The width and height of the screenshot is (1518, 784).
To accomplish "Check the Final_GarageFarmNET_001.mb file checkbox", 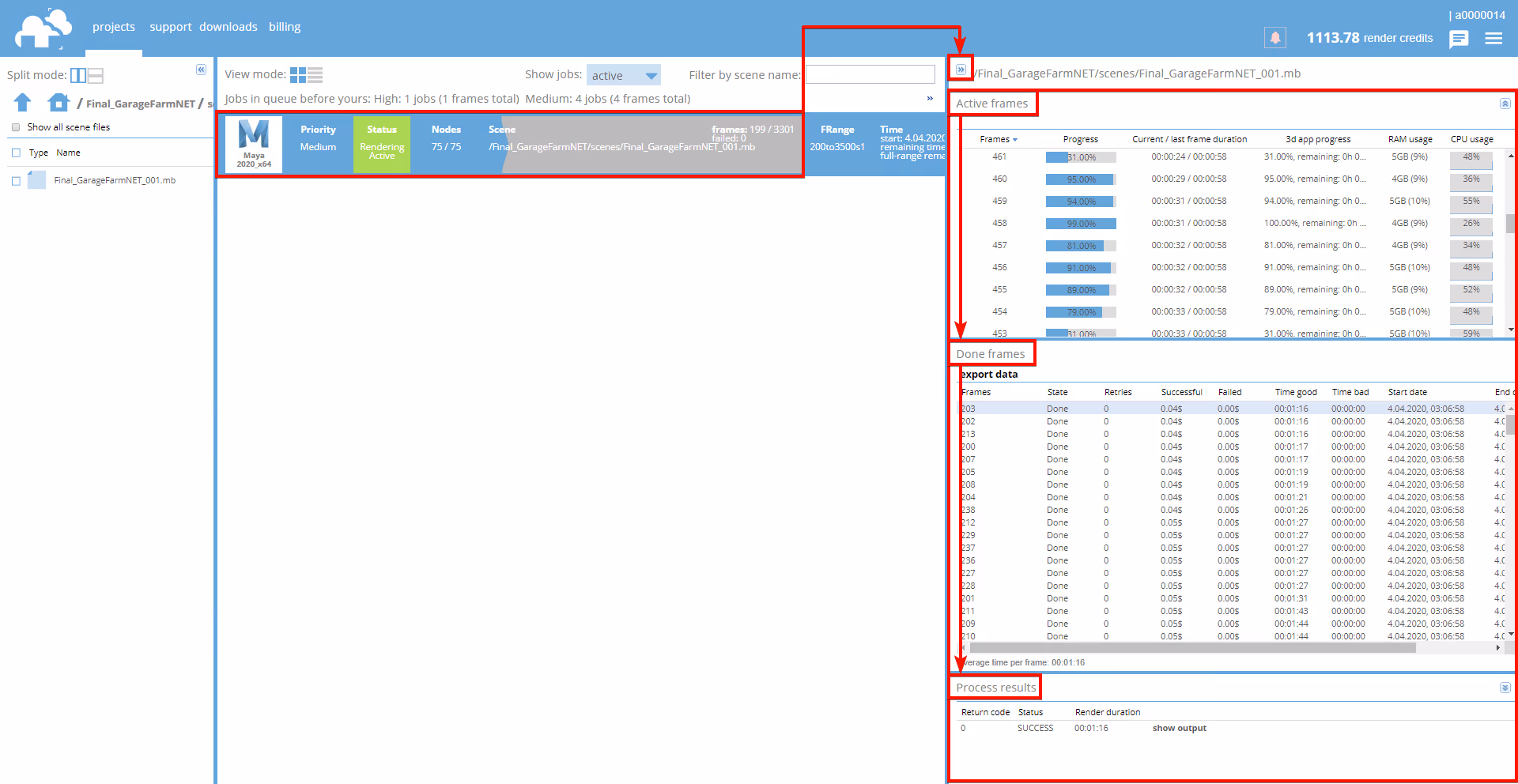I will [16, 181].
